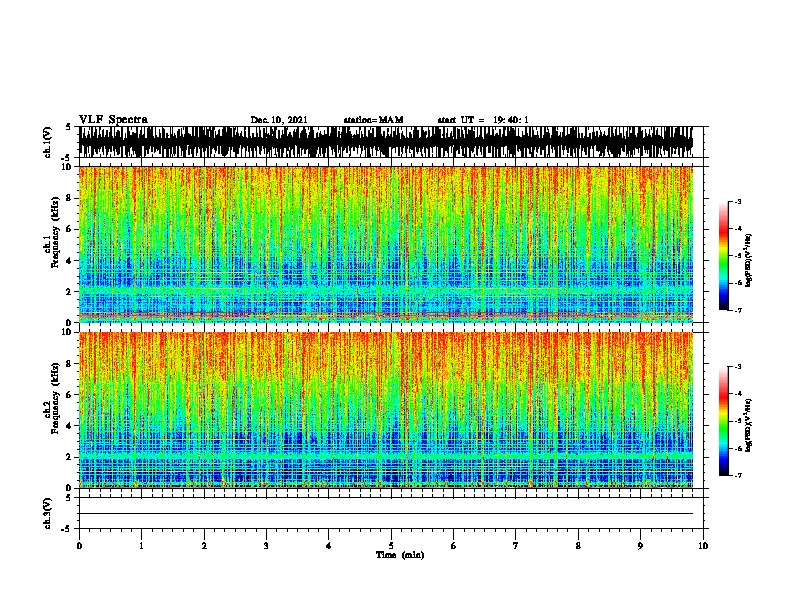This screenshot has height=612, width=792.
Task: Click inside the ch.1 spectrogram panel
Action: [386, 244]
